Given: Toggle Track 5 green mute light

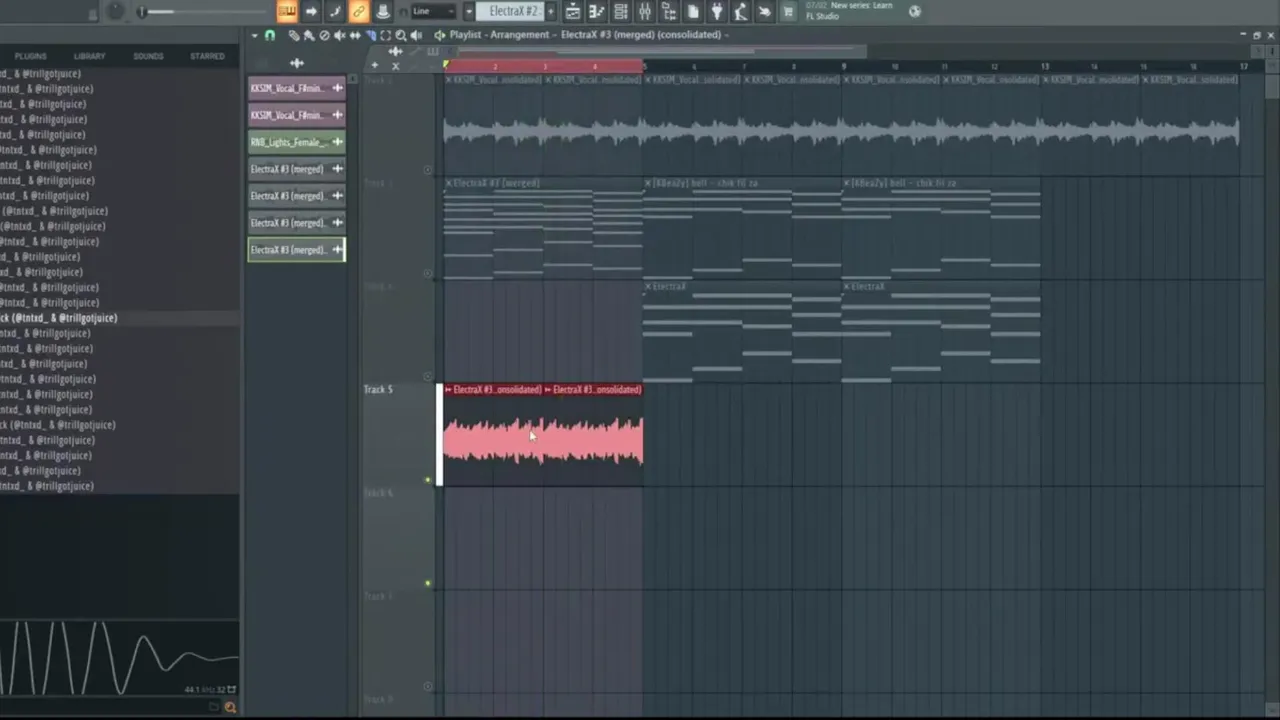Looking at the screenshot, I should pyautogui.click(x=428, y=480).
